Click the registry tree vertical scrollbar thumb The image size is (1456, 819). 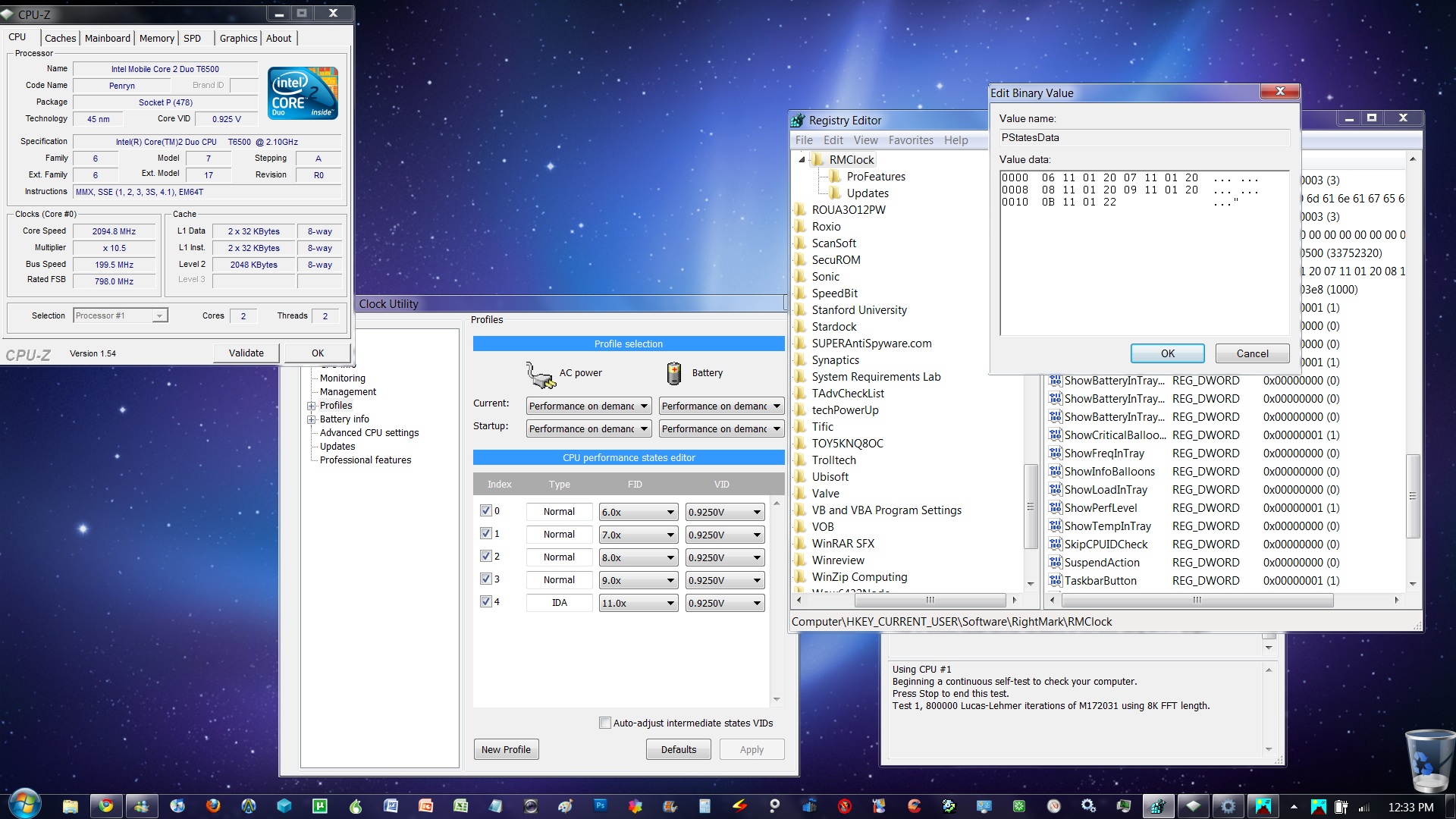pyautogui.click(x=1030, y=506)
